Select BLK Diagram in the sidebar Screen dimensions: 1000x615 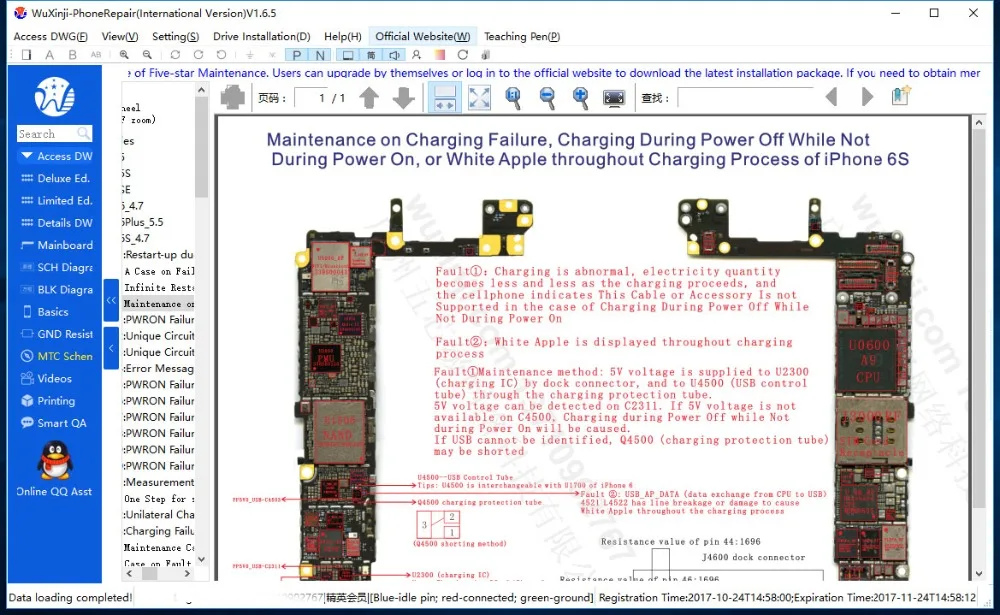(56, 290)
